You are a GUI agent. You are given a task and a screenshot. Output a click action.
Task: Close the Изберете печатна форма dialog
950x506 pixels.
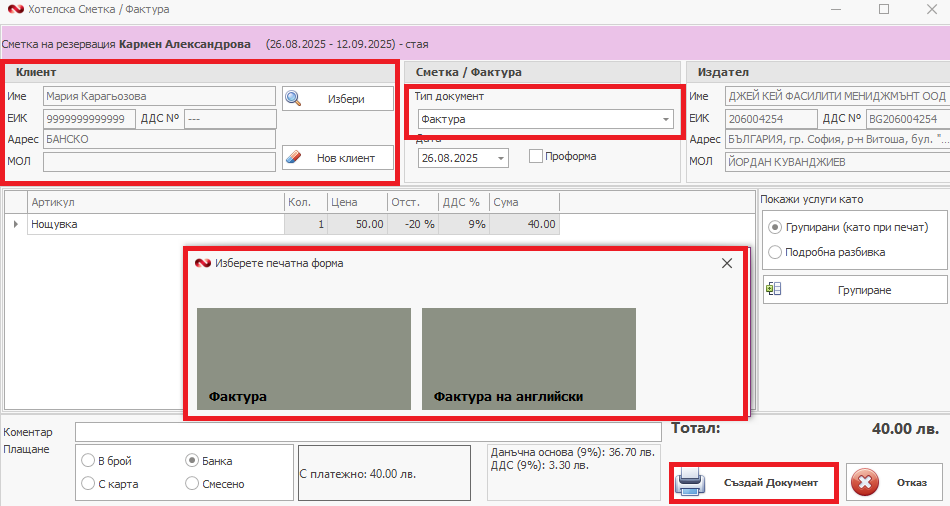(x=727, y=263)
